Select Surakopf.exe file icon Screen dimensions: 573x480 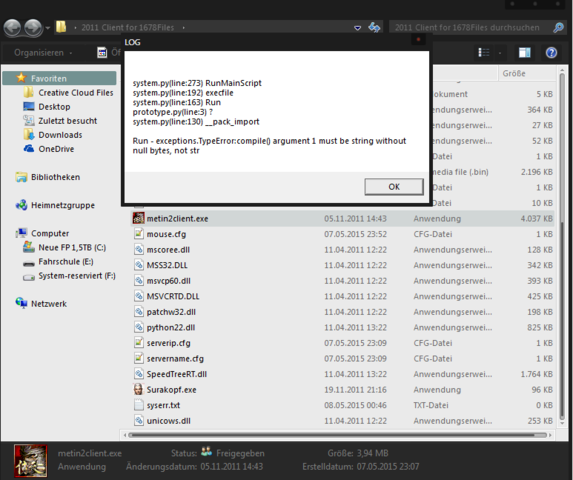138,389
